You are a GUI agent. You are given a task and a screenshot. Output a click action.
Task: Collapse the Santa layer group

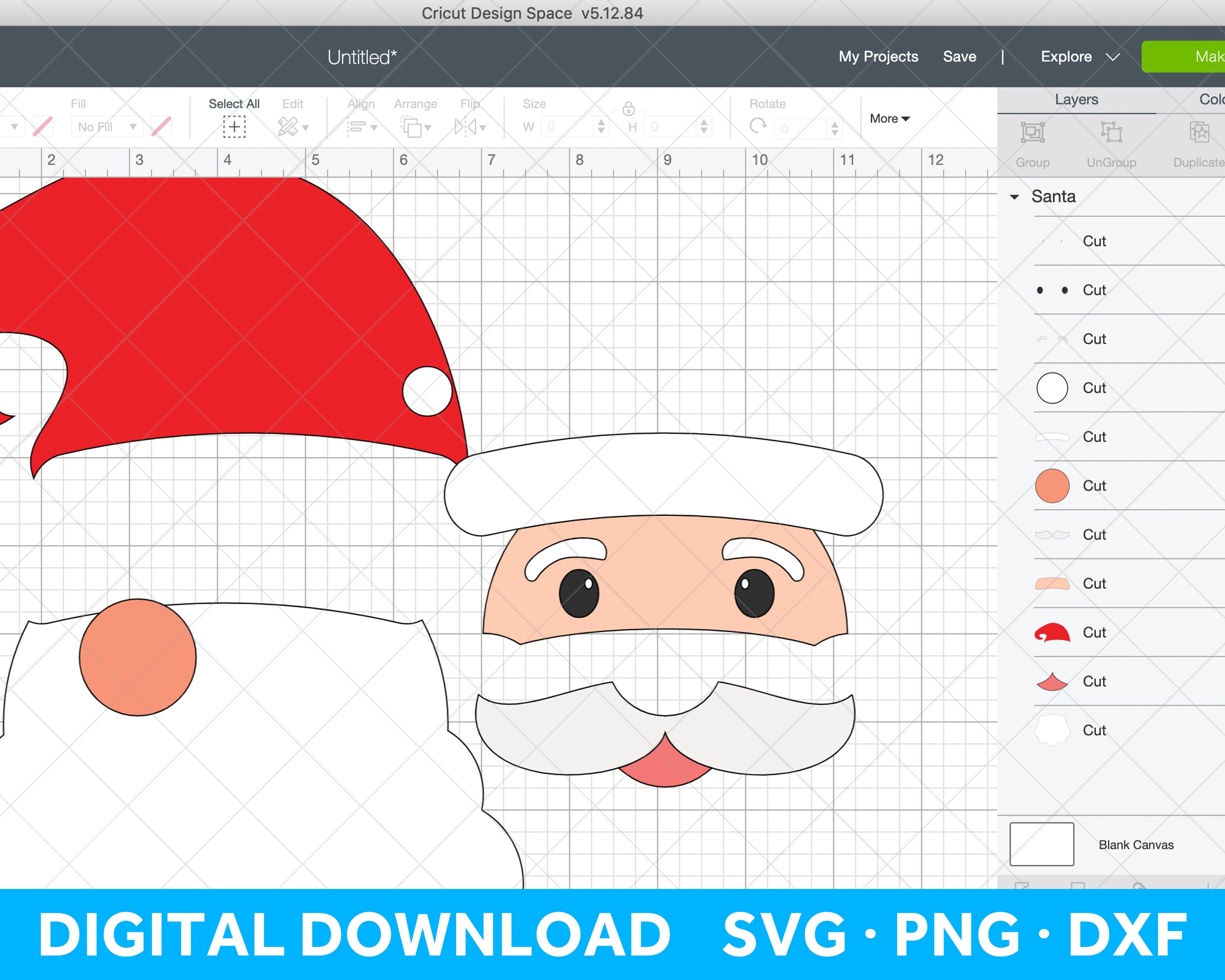click(1015, 196)
